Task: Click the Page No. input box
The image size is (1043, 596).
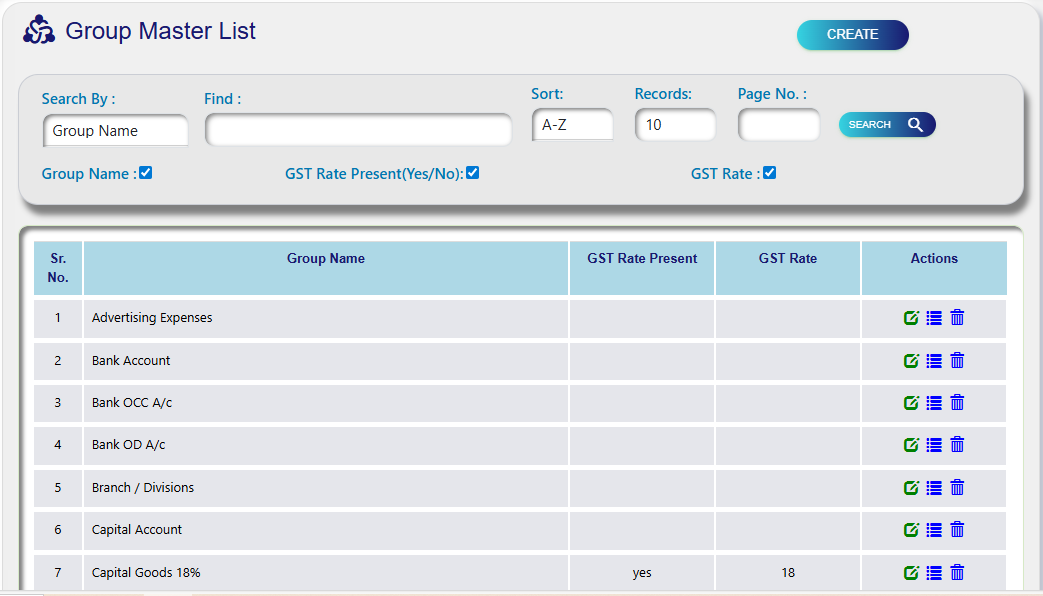Action: (778, 125)
